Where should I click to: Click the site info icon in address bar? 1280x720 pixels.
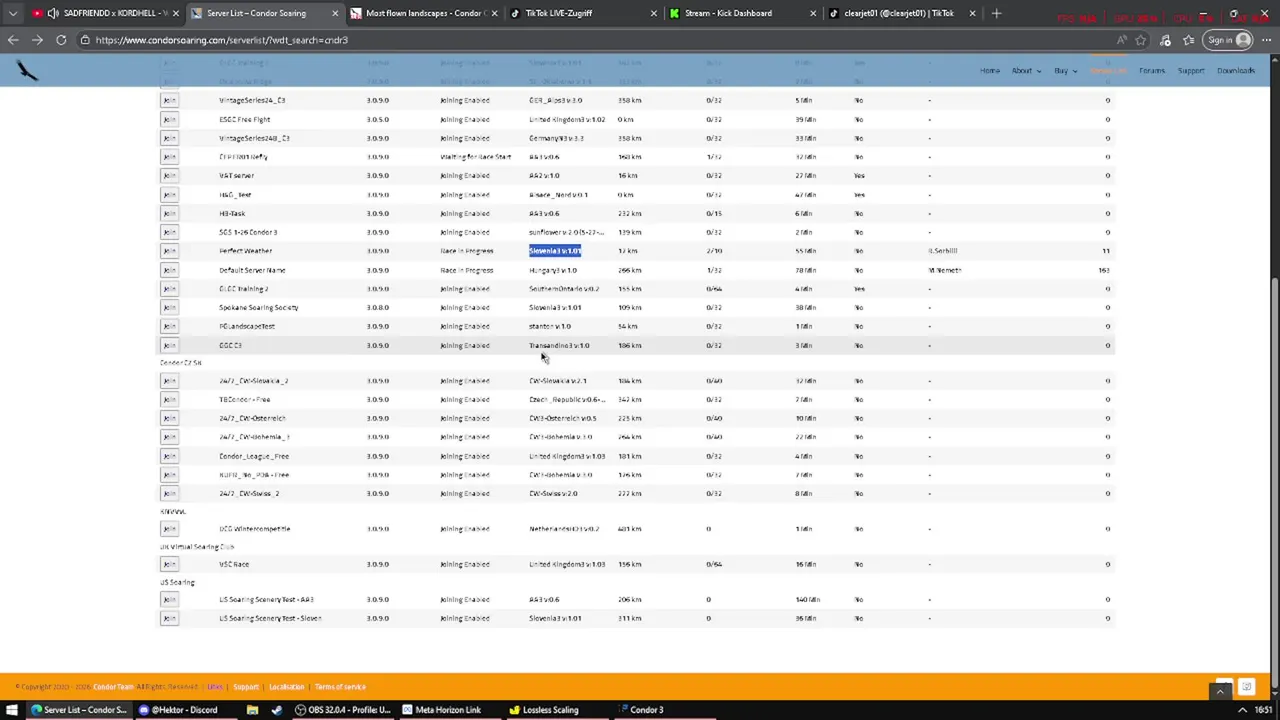pyautogui.click(x=85, y=40)
